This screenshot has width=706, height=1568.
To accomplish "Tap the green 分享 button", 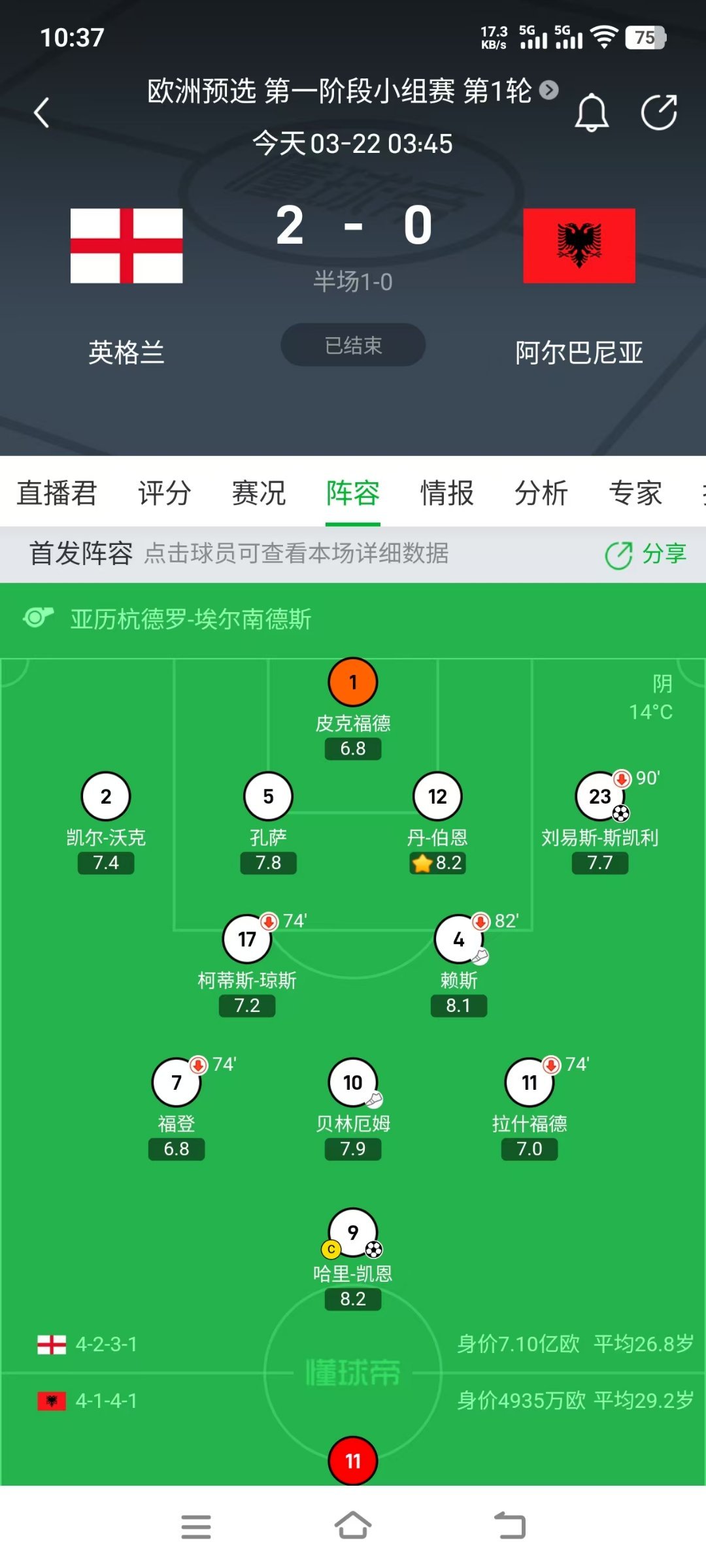I will click(646, 554).
